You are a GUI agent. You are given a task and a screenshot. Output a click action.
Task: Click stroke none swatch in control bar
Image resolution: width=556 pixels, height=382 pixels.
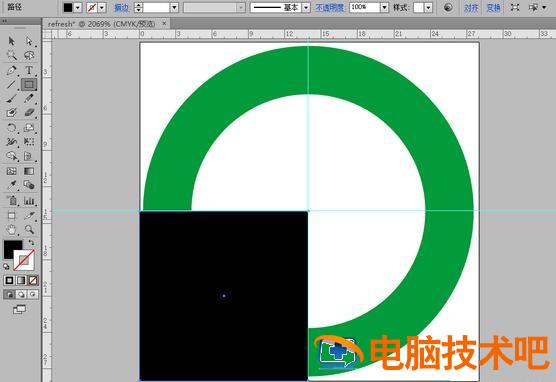[x=92, y=7]
